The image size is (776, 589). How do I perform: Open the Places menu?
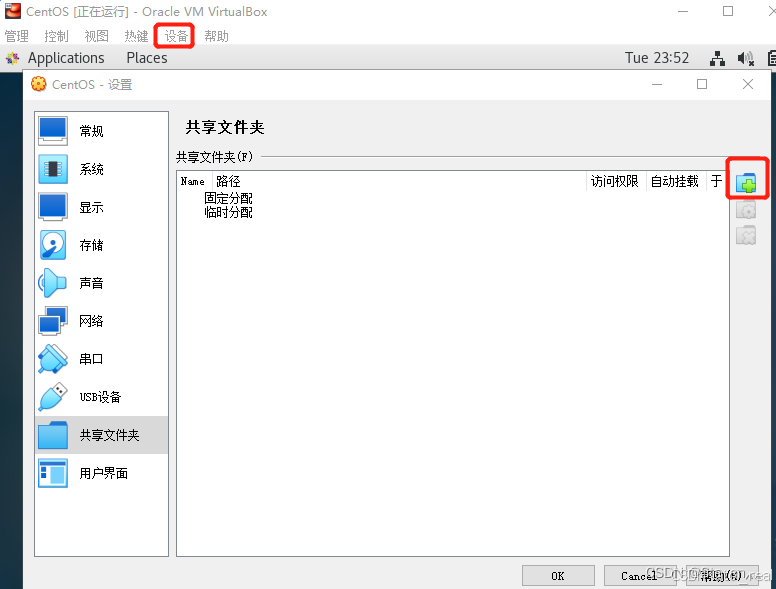coord(147,58)
